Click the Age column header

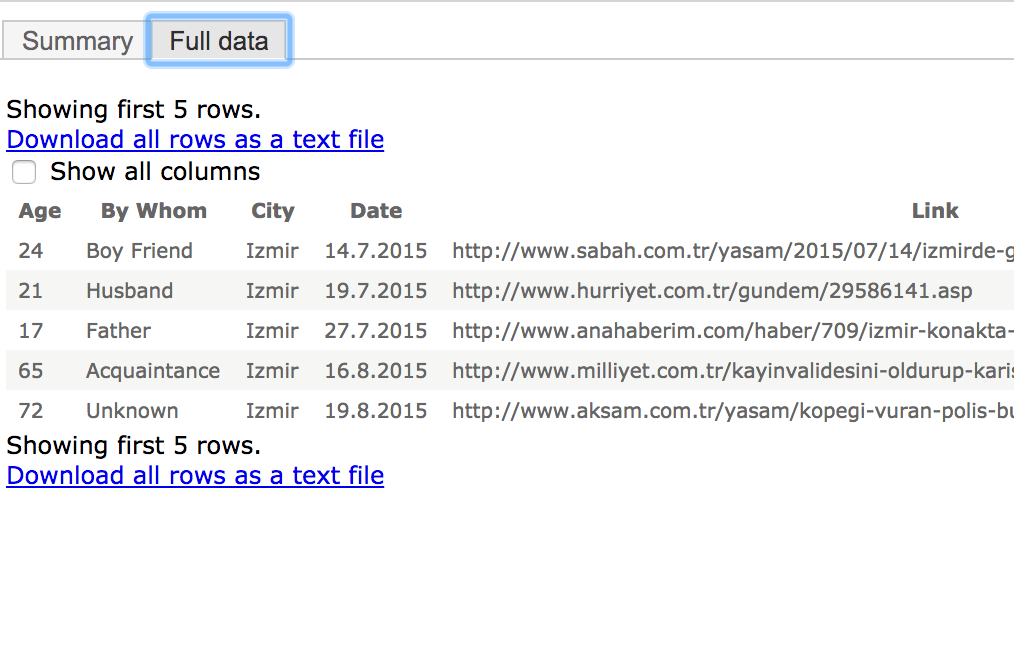(40, 211)
